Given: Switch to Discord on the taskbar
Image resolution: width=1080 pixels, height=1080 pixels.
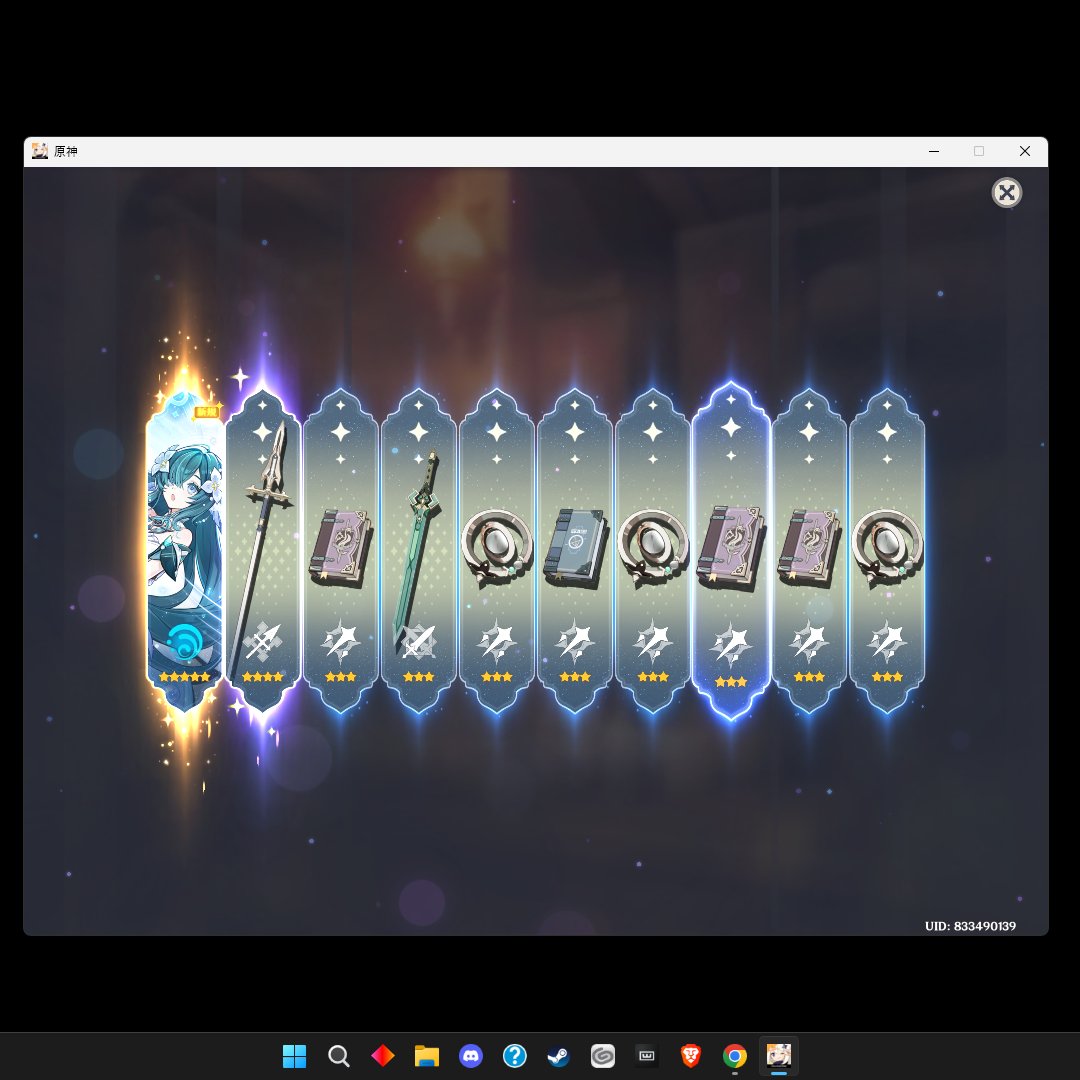Looking at the screenshot, I should click(470, 1056).
